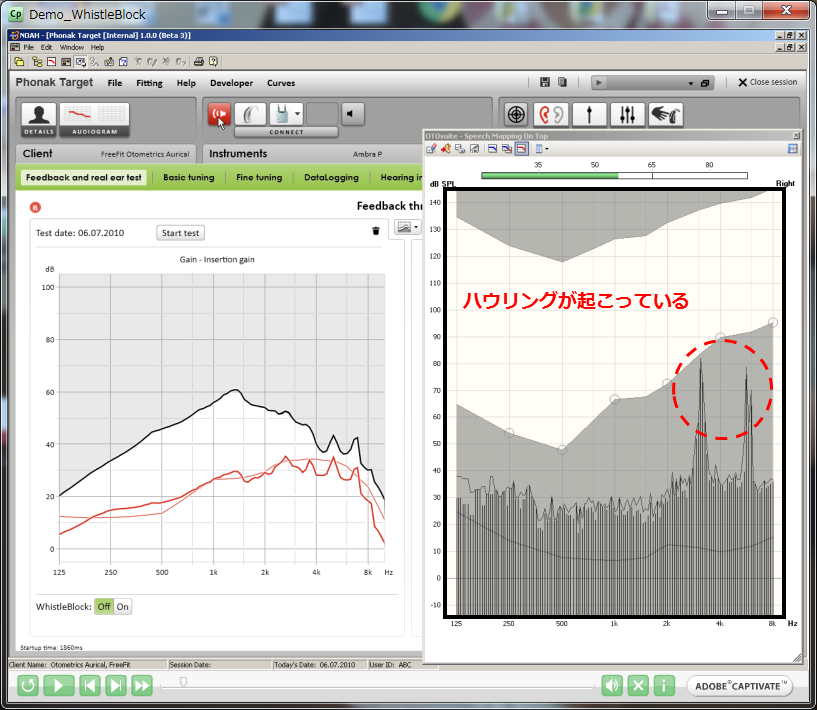Image resolution: width=817 pixels, height=710 pixels.
Task: Switch to the Fine tuning tab
Action: coord(259,178)
